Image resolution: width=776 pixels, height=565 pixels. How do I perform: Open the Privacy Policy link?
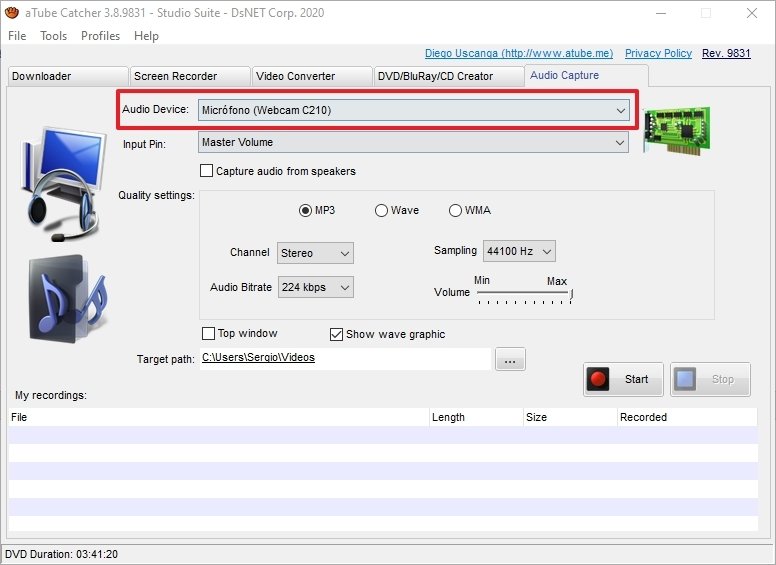(658, 53)
